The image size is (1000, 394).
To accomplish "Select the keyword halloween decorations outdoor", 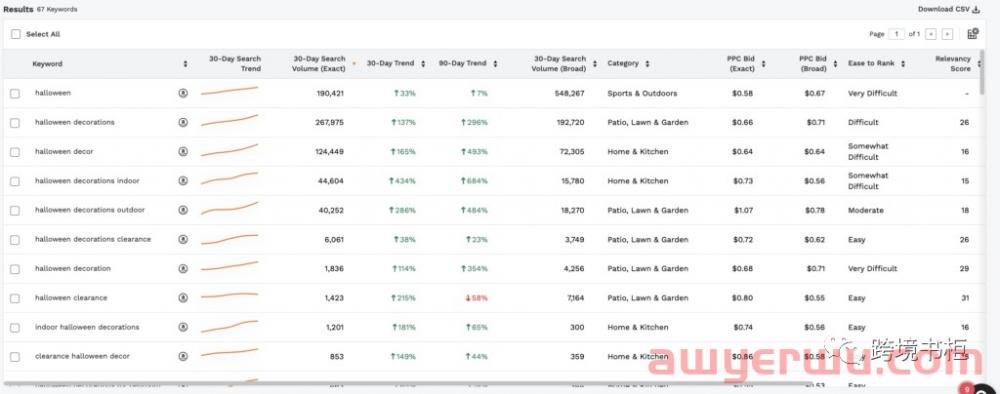I will click(90, 210).
